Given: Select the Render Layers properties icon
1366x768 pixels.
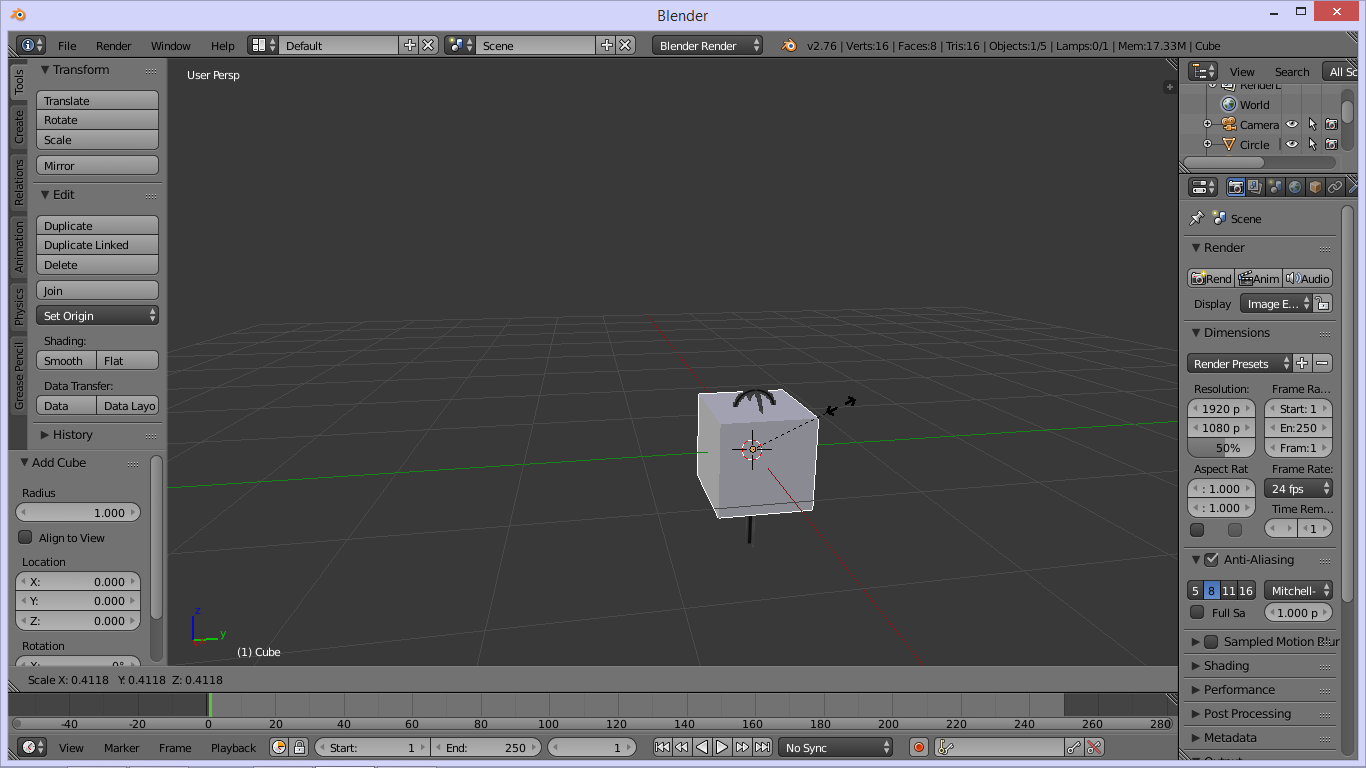Looking at the screenshot, I should pos(1255,187).
